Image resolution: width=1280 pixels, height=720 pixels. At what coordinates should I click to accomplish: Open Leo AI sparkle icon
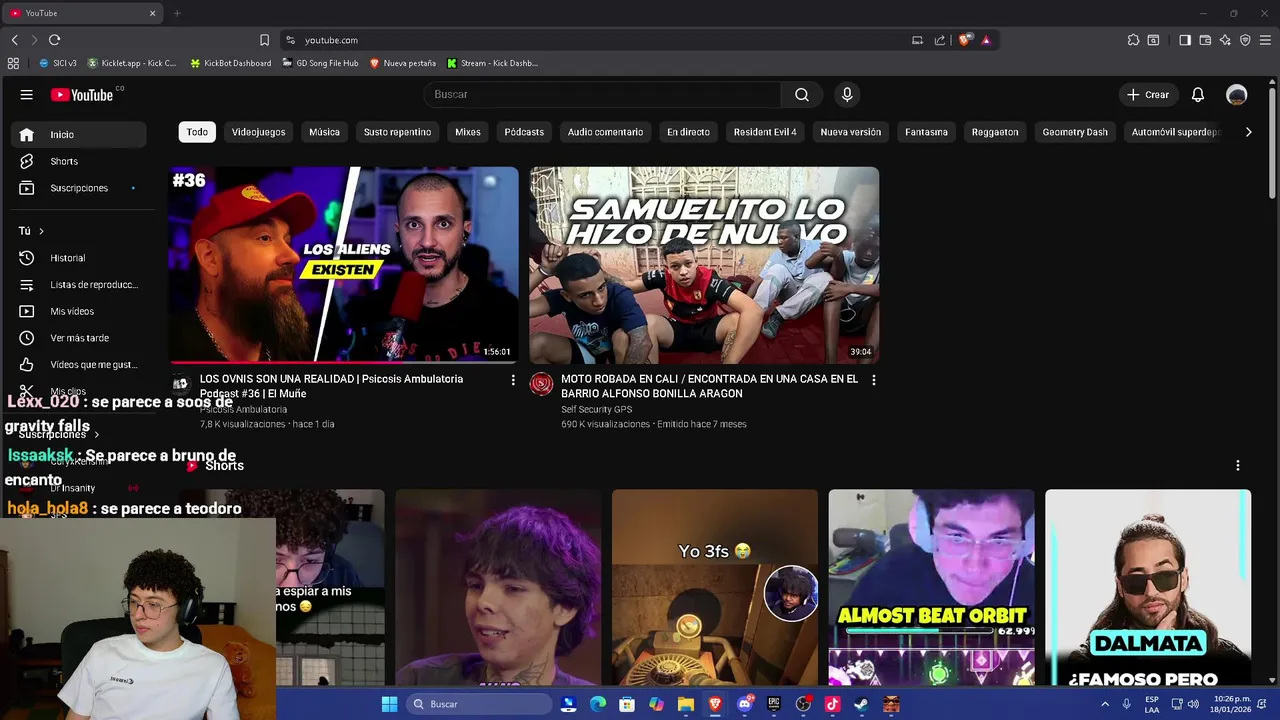point(1225,40)
